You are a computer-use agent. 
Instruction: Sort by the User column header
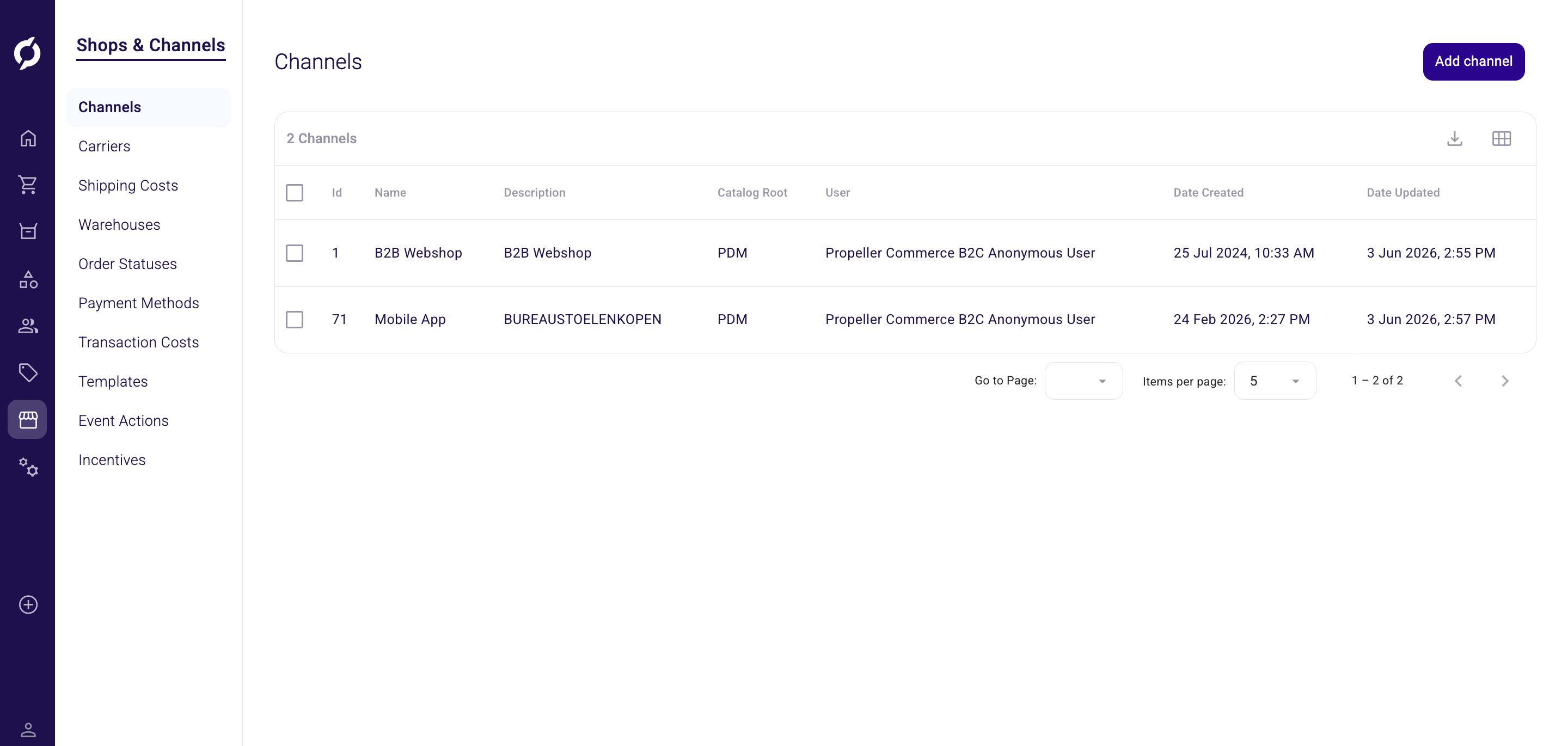tap(837, 192)
